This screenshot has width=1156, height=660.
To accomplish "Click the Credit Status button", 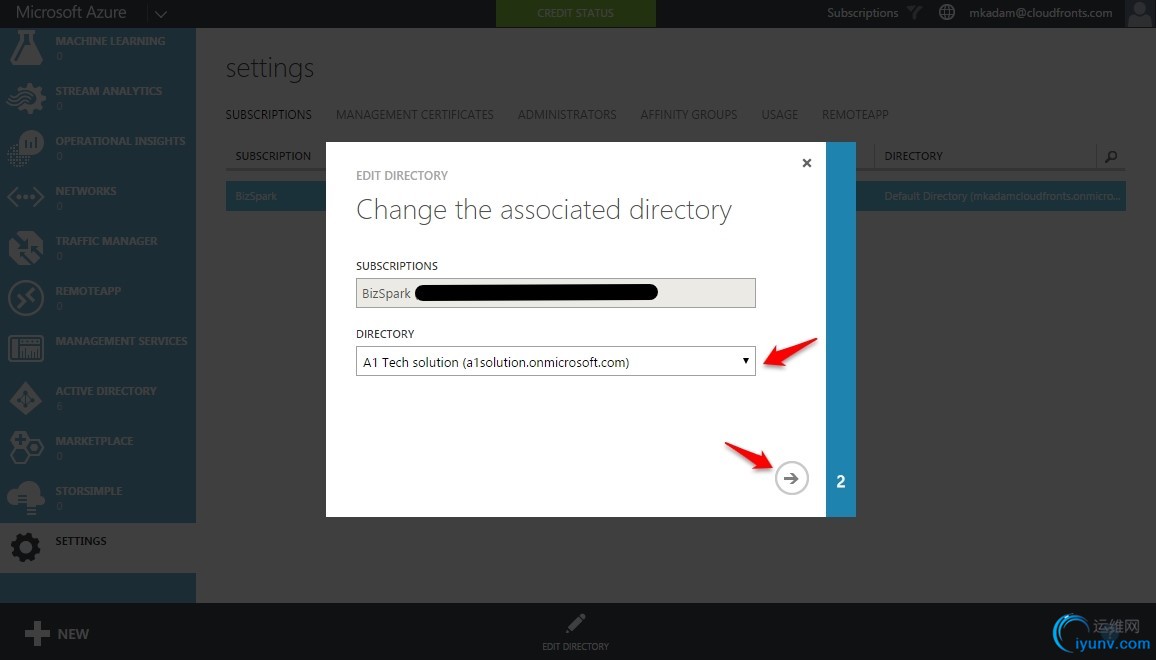I will click(575, 13).
